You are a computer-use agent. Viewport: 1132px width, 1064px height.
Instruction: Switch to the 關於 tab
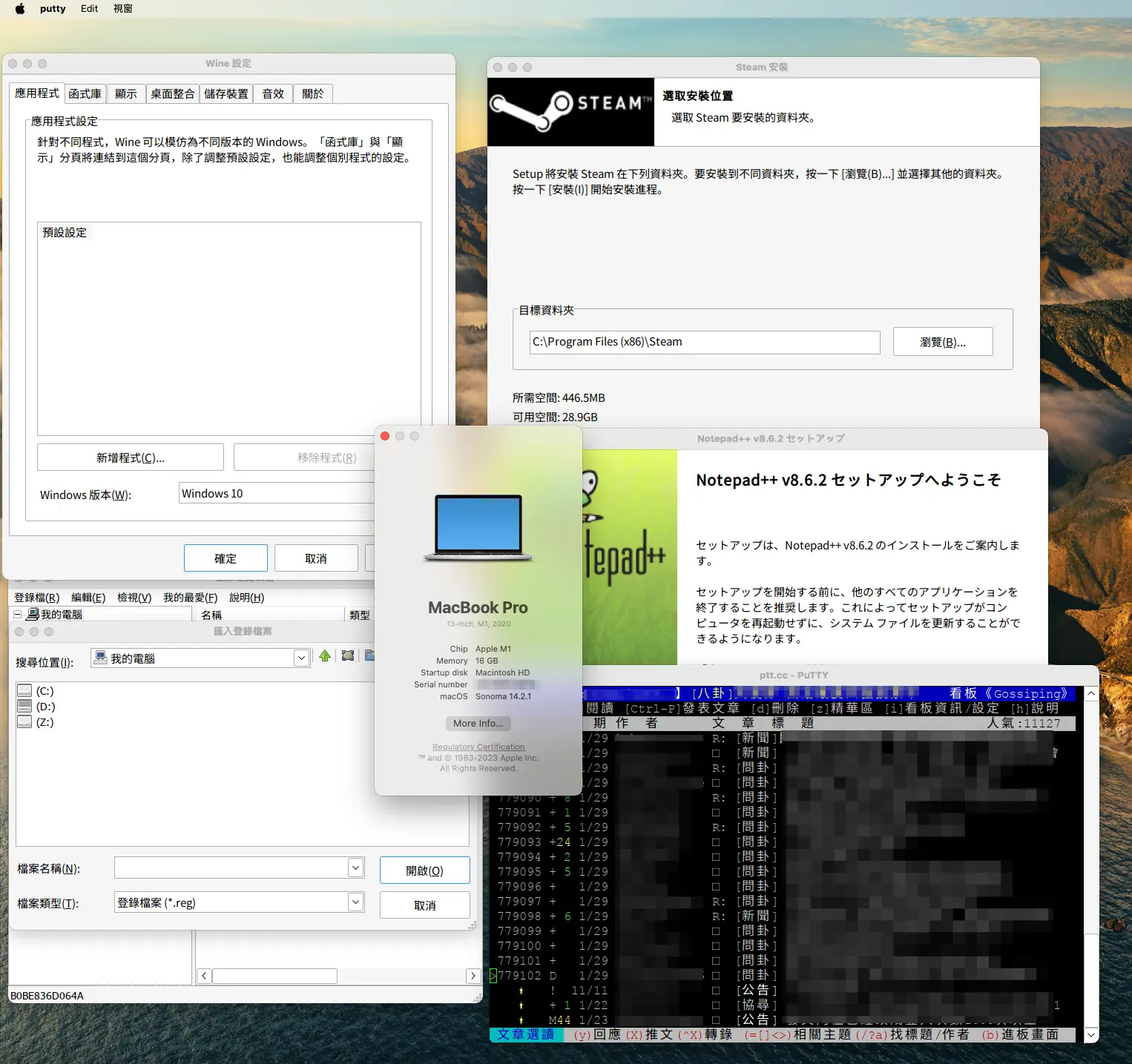click(313, 93)
